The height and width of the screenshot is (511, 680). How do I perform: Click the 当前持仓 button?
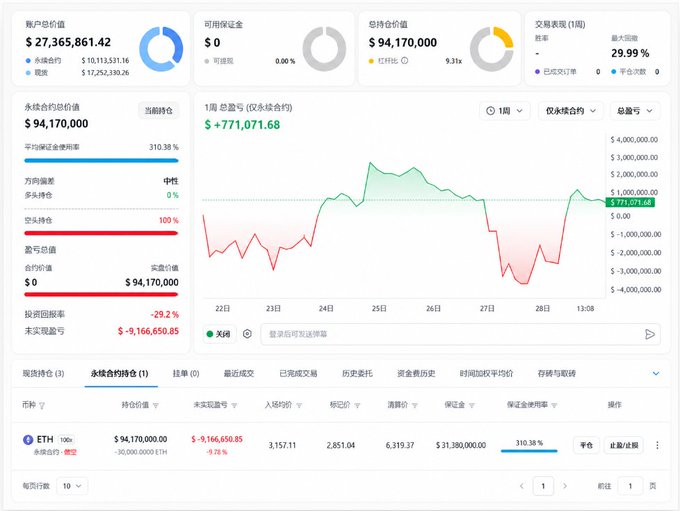159,111
